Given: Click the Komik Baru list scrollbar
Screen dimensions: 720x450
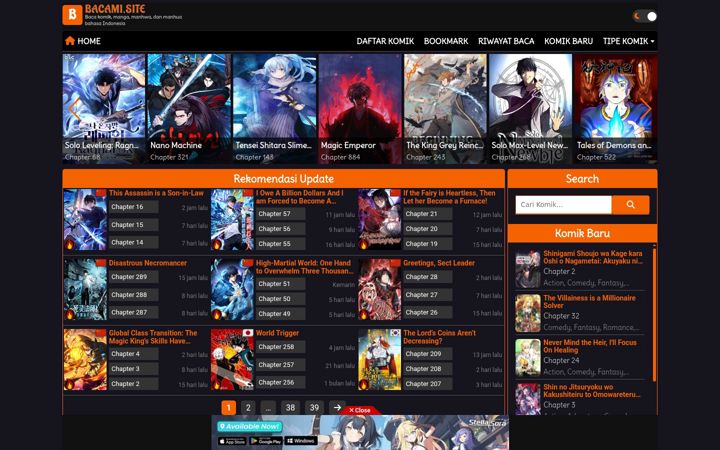Looking at the screenshot, I should click(654, 315).
